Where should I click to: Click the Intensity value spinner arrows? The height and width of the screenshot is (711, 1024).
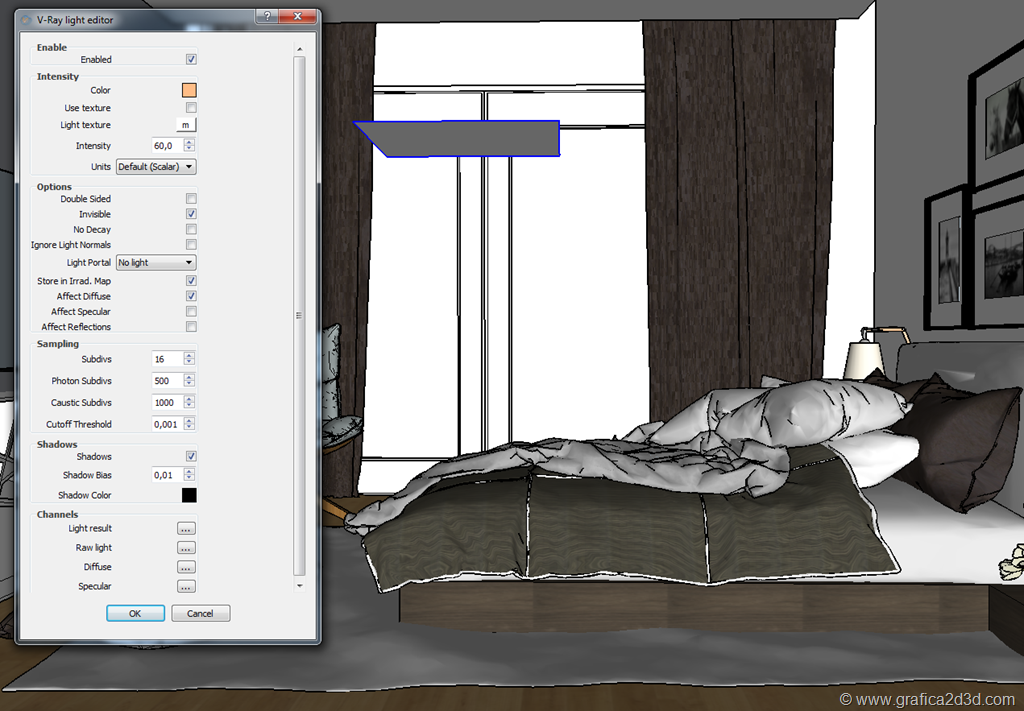point(189,146)
